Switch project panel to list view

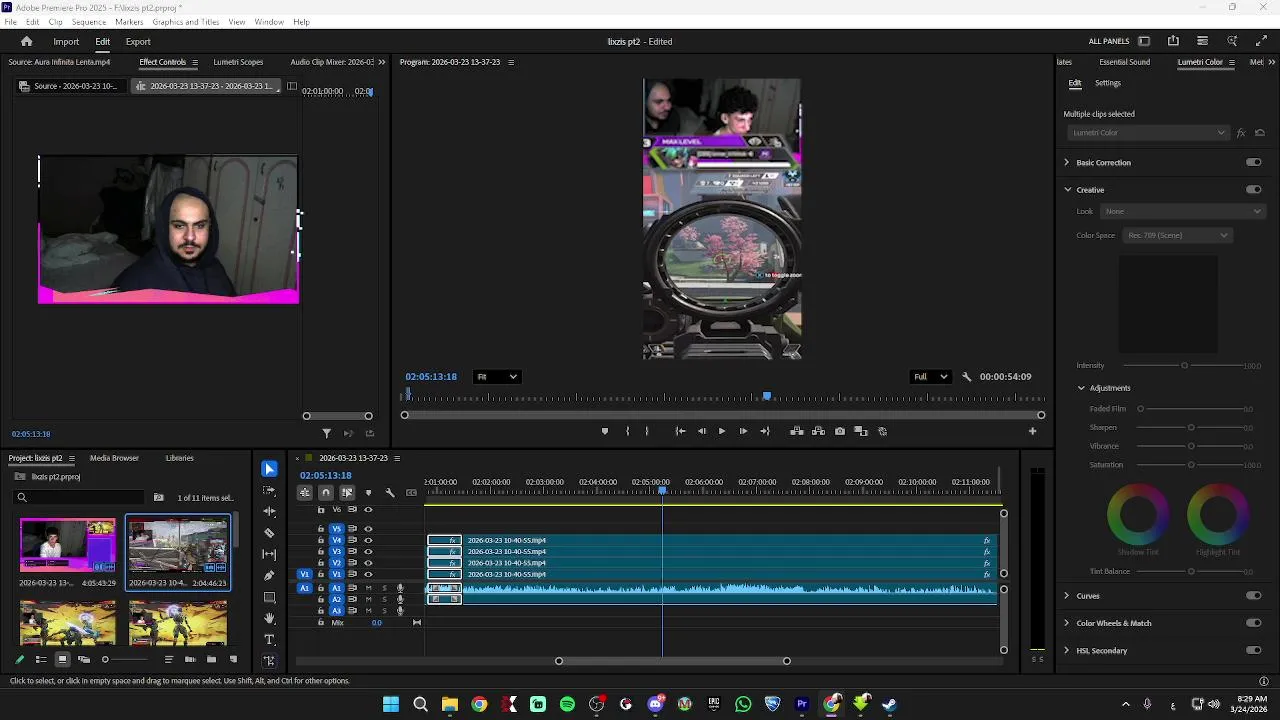click(41, 659)
